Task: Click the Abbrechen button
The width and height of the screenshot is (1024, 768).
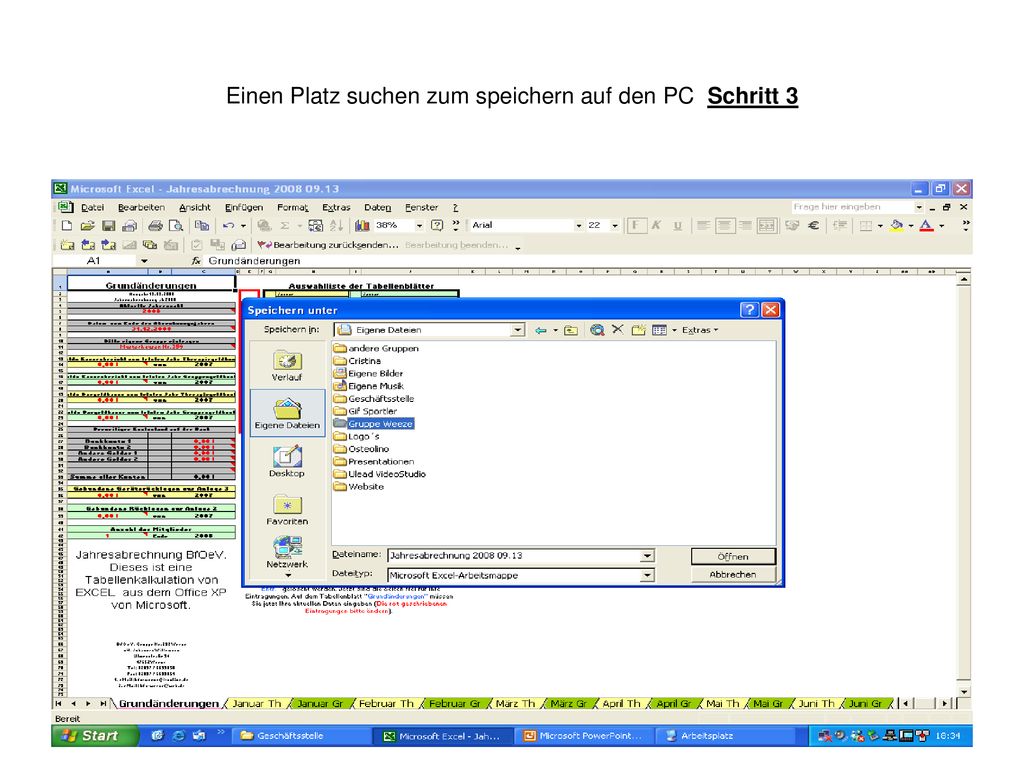Action: (x=733, y=575)
